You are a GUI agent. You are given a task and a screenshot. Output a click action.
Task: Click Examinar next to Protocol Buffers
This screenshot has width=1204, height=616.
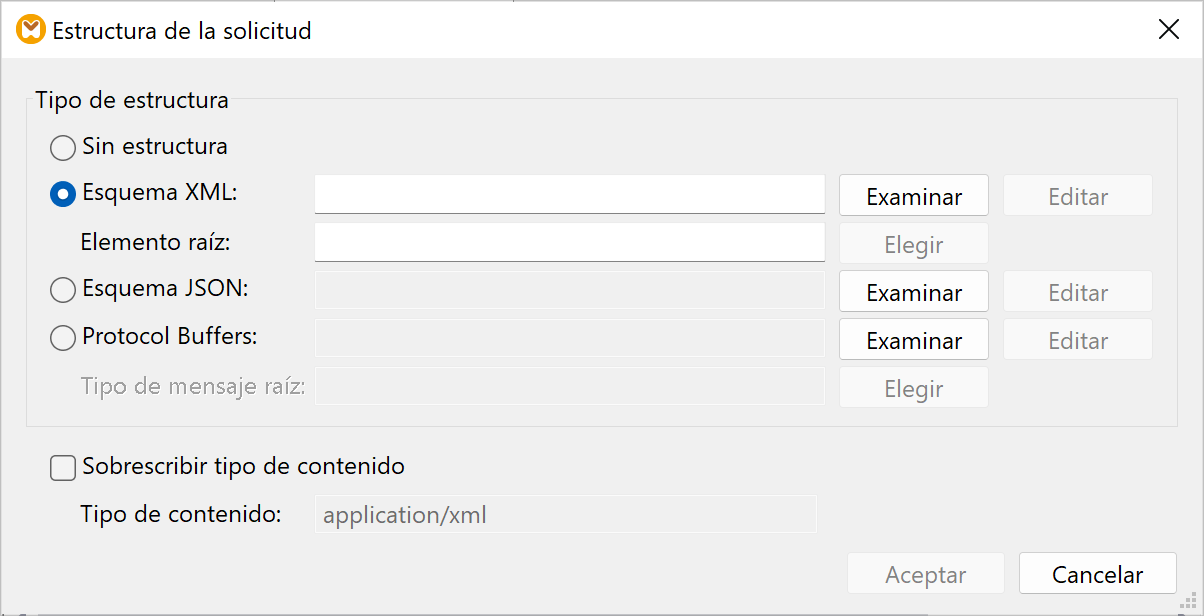pos(913,339)
